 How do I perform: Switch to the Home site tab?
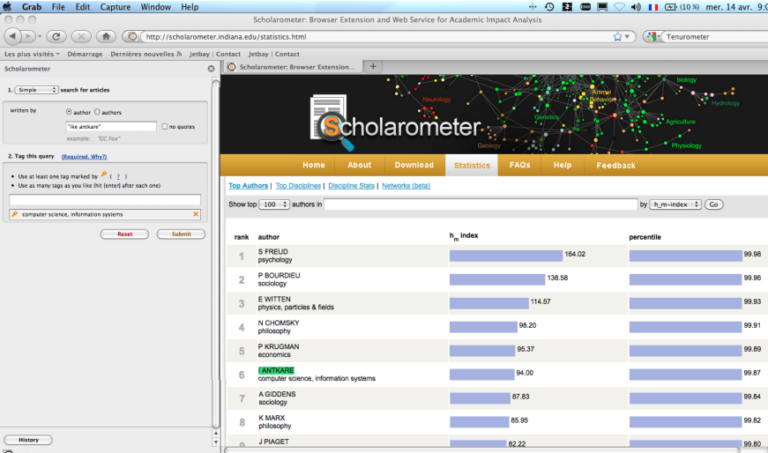[313, 165]
